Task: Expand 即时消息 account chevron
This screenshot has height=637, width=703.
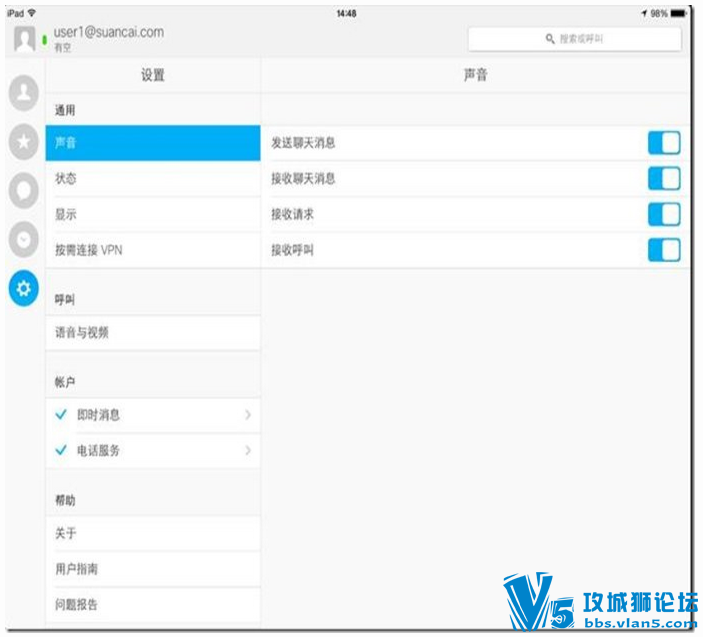Action: point(248,415)
